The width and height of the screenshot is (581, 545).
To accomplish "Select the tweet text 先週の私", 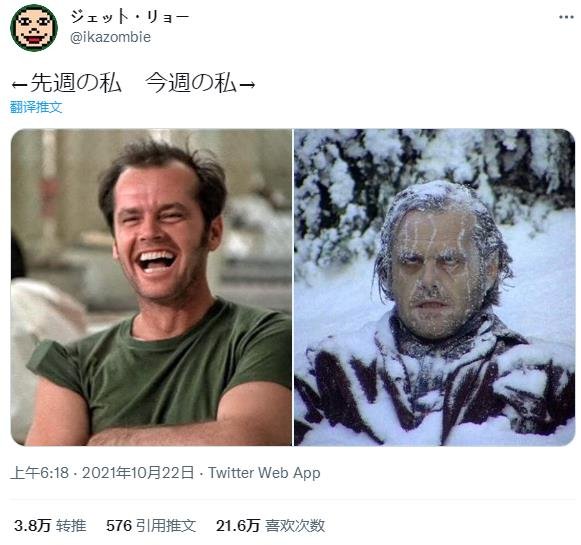I will coord(76,82).
